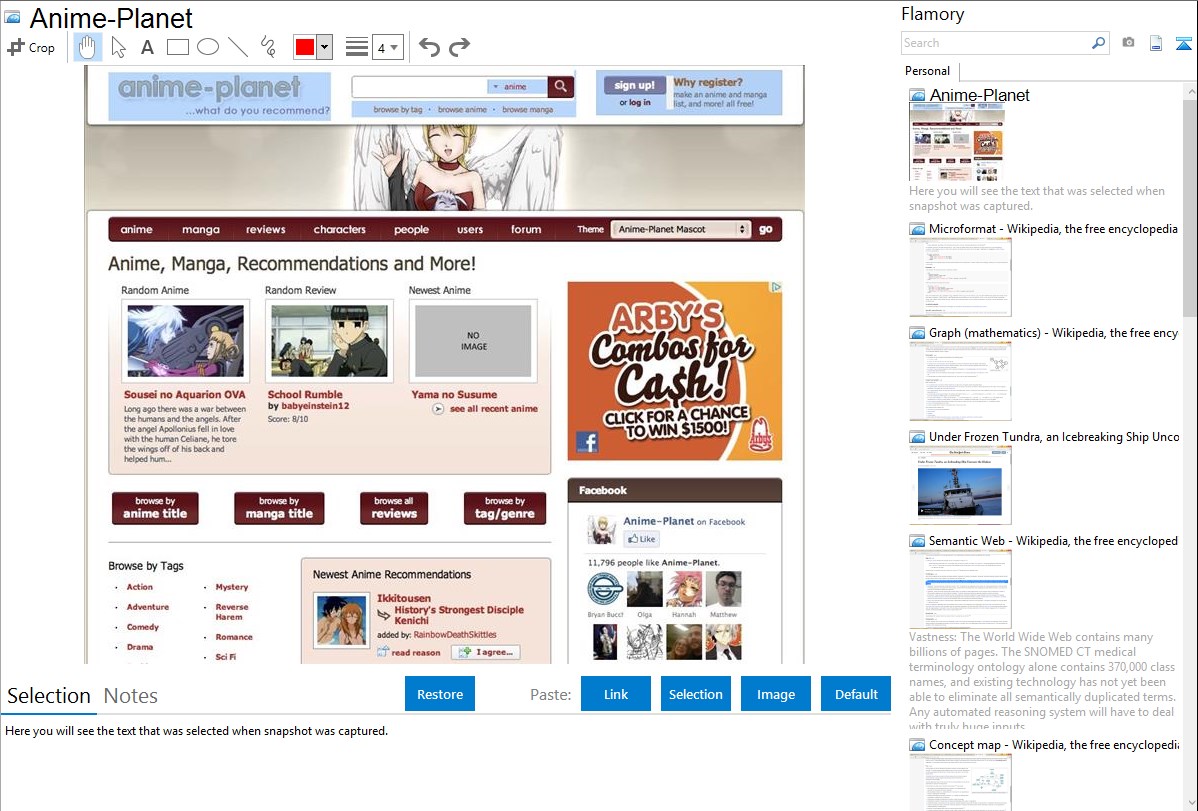Image resolution: width=1198 pixels, height=811 pixels.
Task: Open the characters menu item
Action: pos(340,229)
